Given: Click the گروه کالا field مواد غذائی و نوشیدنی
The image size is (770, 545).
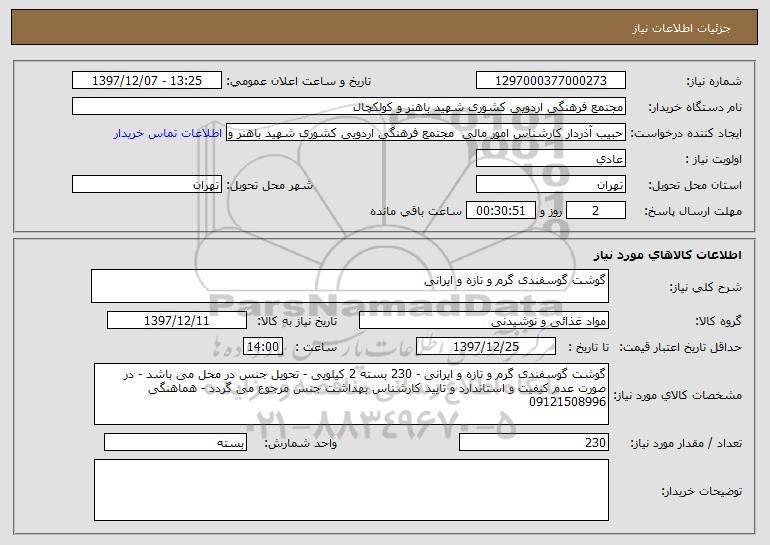Looking at the screenshot, I should click(484, 321).
